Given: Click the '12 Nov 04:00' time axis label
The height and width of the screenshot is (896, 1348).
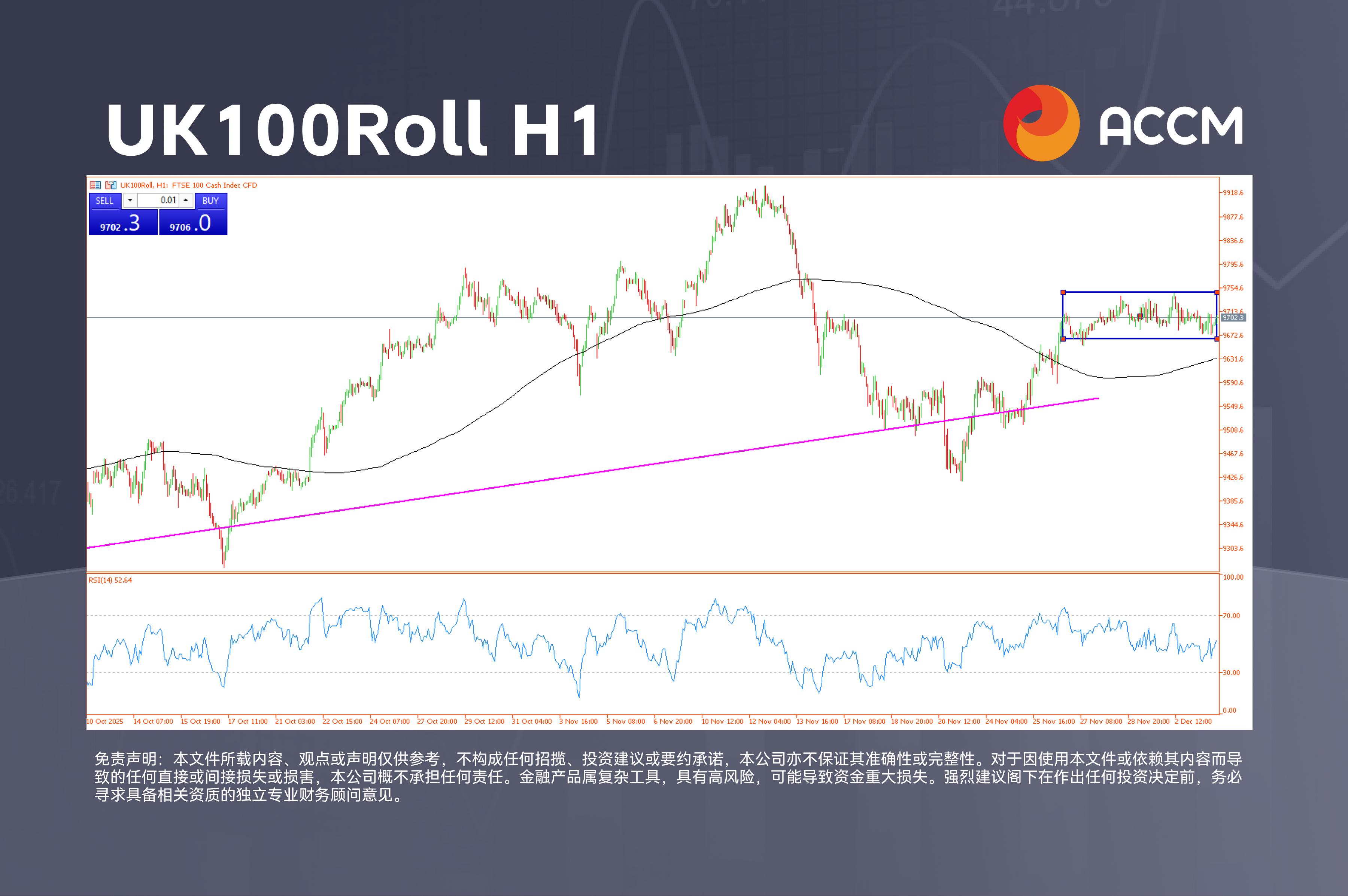Looking at the screenshot, I should pyautogui.click(x=769, y=721).
